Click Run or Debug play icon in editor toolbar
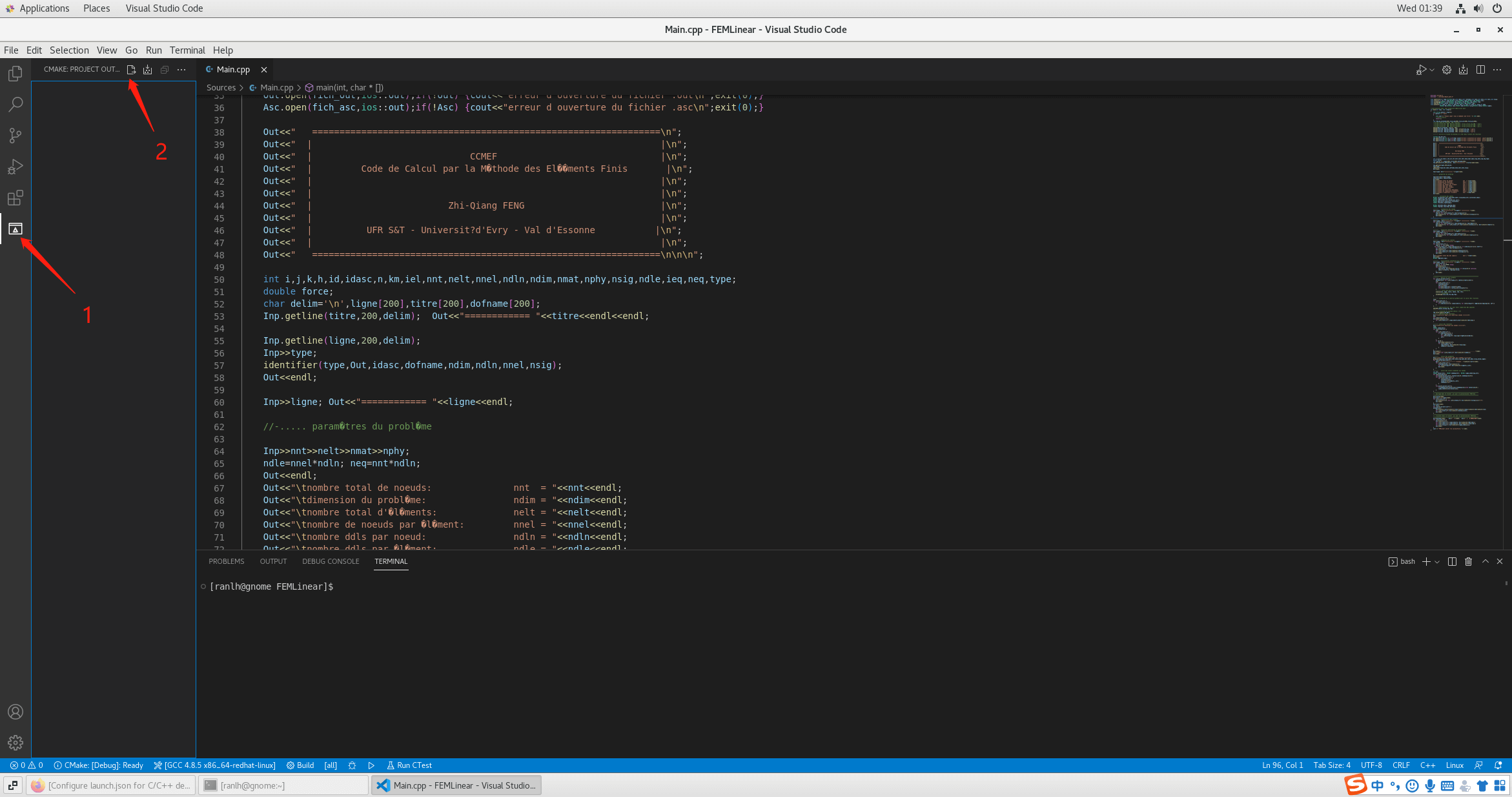 click(x=1420, y=70)
